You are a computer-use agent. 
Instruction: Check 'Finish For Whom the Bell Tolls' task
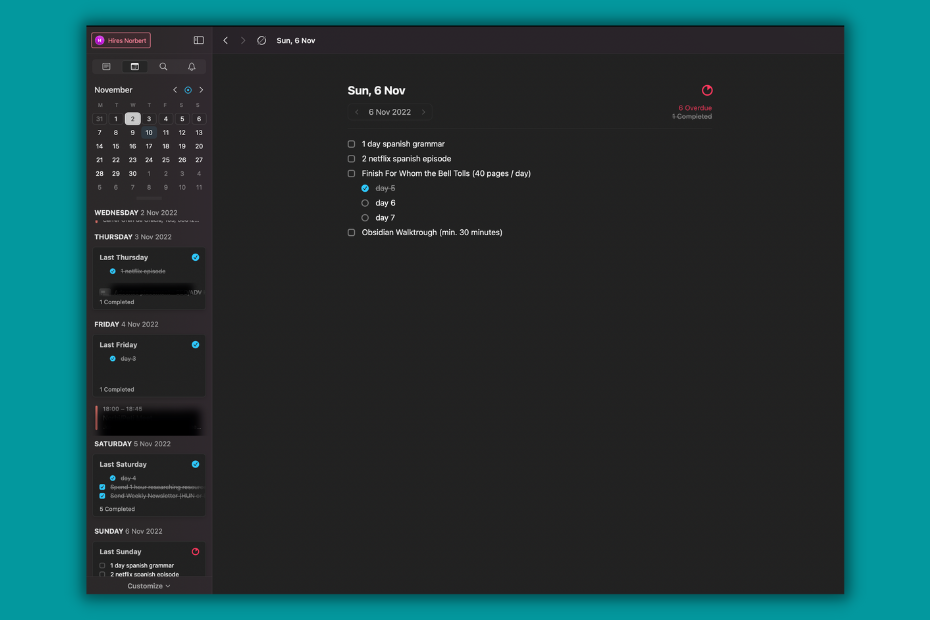(351, 174)
